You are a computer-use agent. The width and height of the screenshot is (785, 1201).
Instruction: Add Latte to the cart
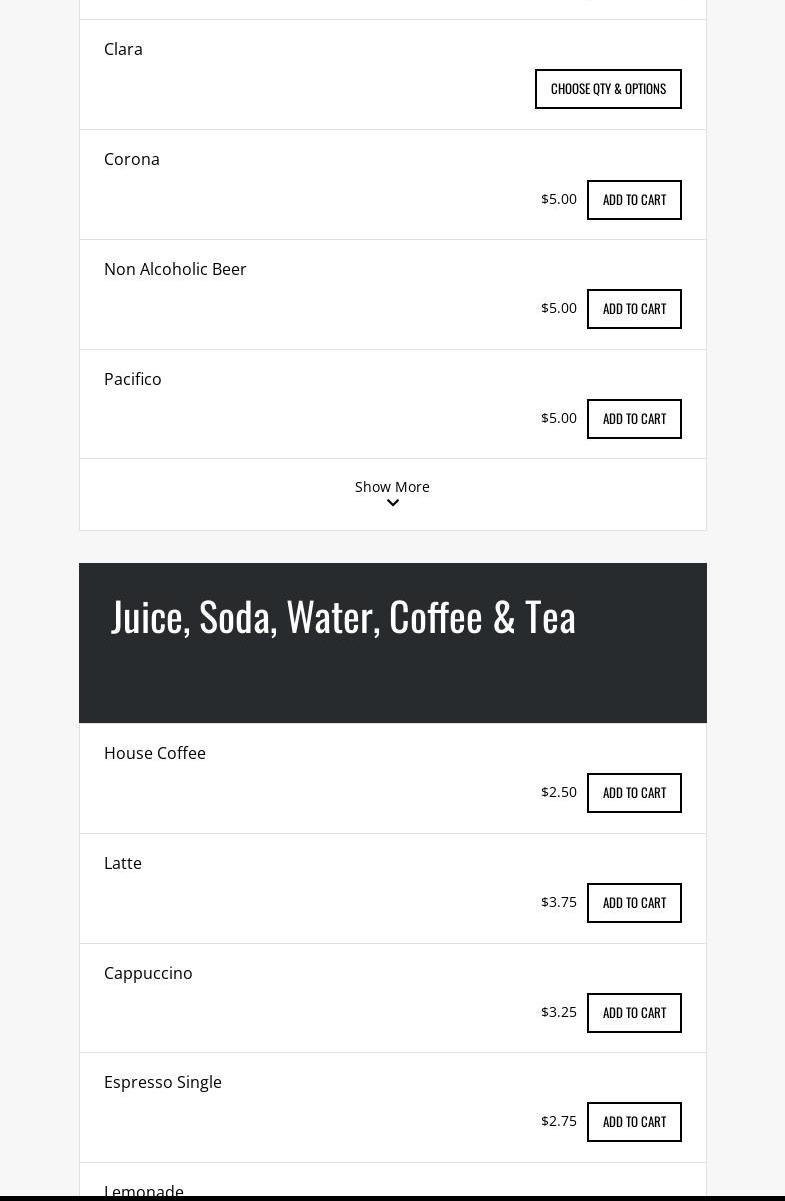634,903
